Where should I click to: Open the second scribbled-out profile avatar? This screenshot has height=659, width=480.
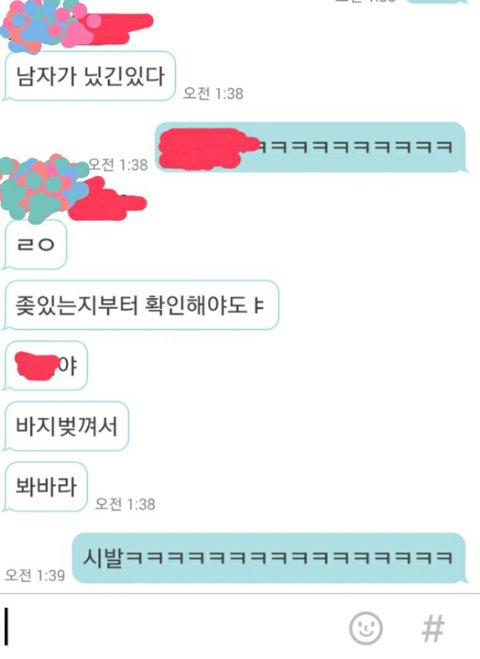[42, 188]
